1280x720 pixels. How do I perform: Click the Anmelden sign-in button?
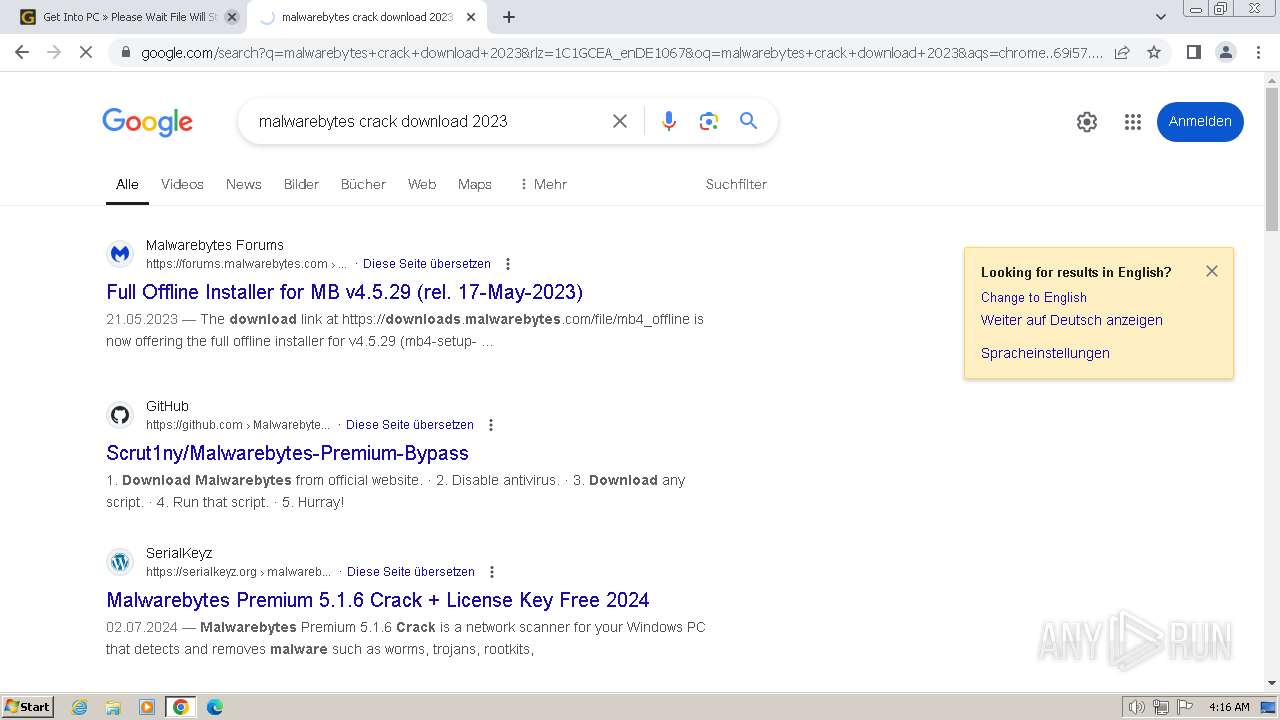click(1200, 121)
